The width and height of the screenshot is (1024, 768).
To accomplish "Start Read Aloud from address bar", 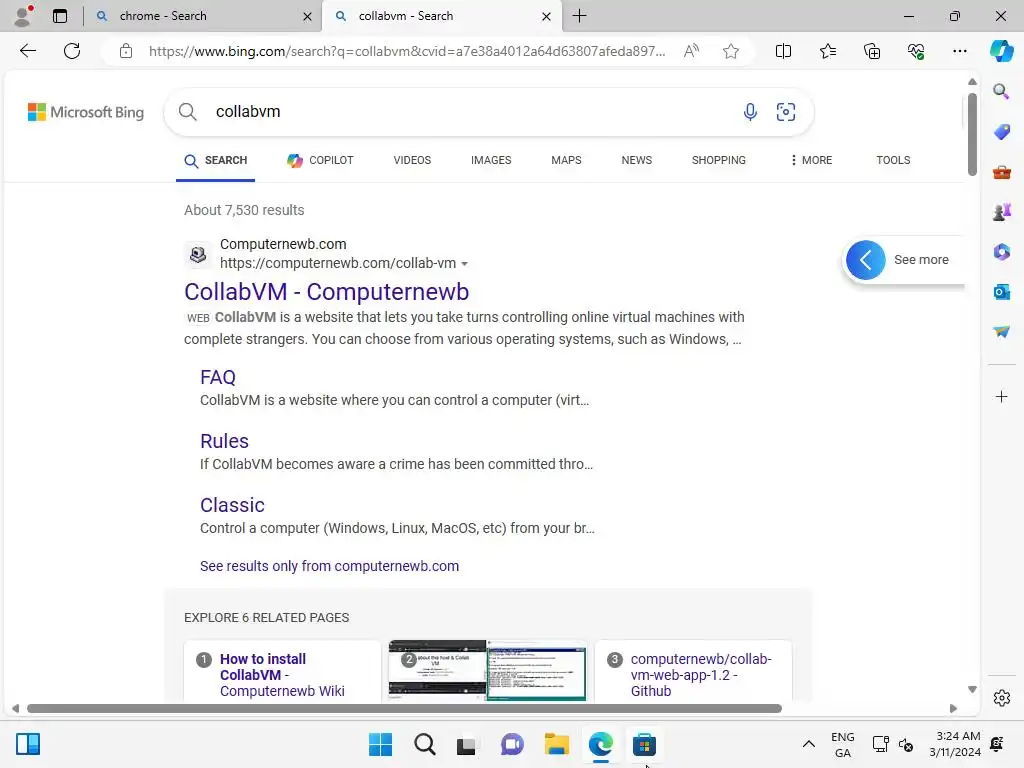I will coord(691,51).
